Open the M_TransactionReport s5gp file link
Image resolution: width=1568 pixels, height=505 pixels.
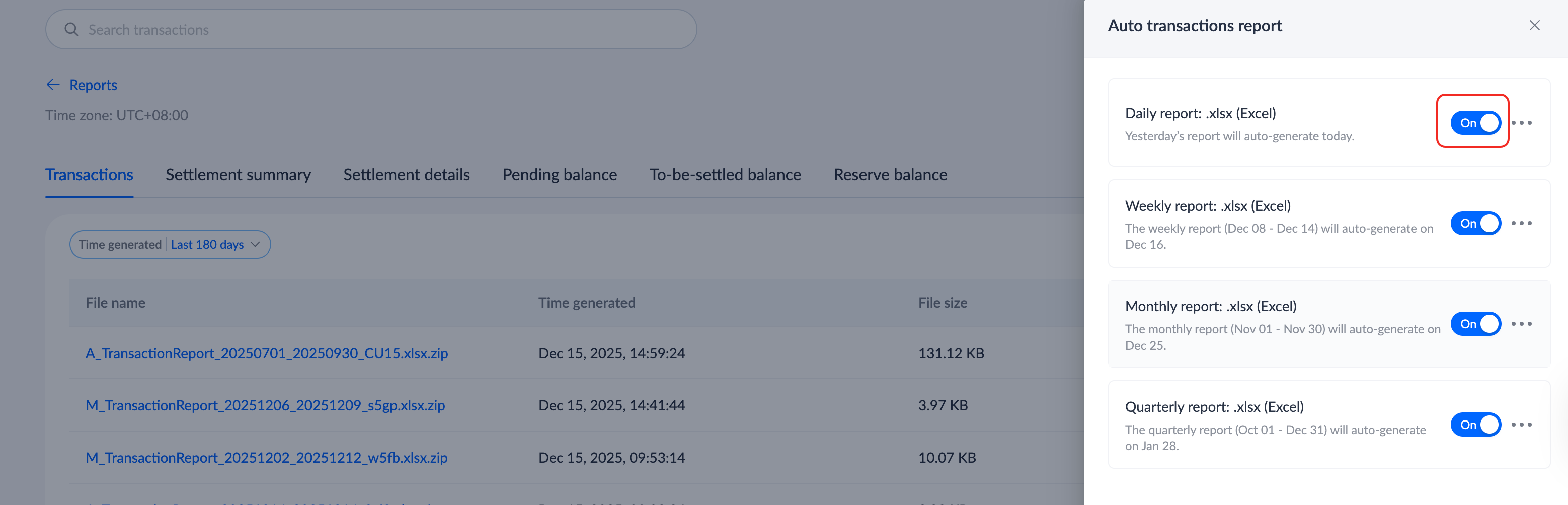(x=265, y=405)
